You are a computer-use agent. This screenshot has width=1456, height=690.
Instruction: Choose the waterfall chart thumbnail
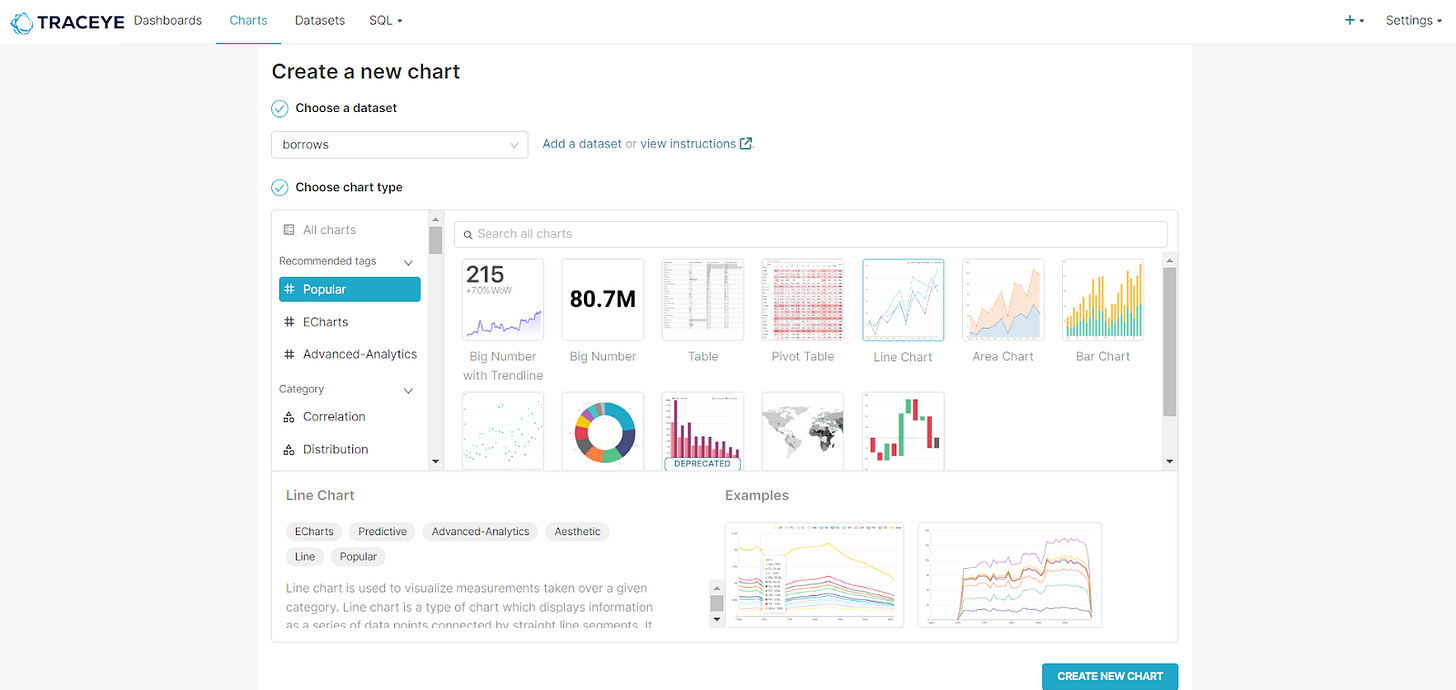[x=903, y=430]
